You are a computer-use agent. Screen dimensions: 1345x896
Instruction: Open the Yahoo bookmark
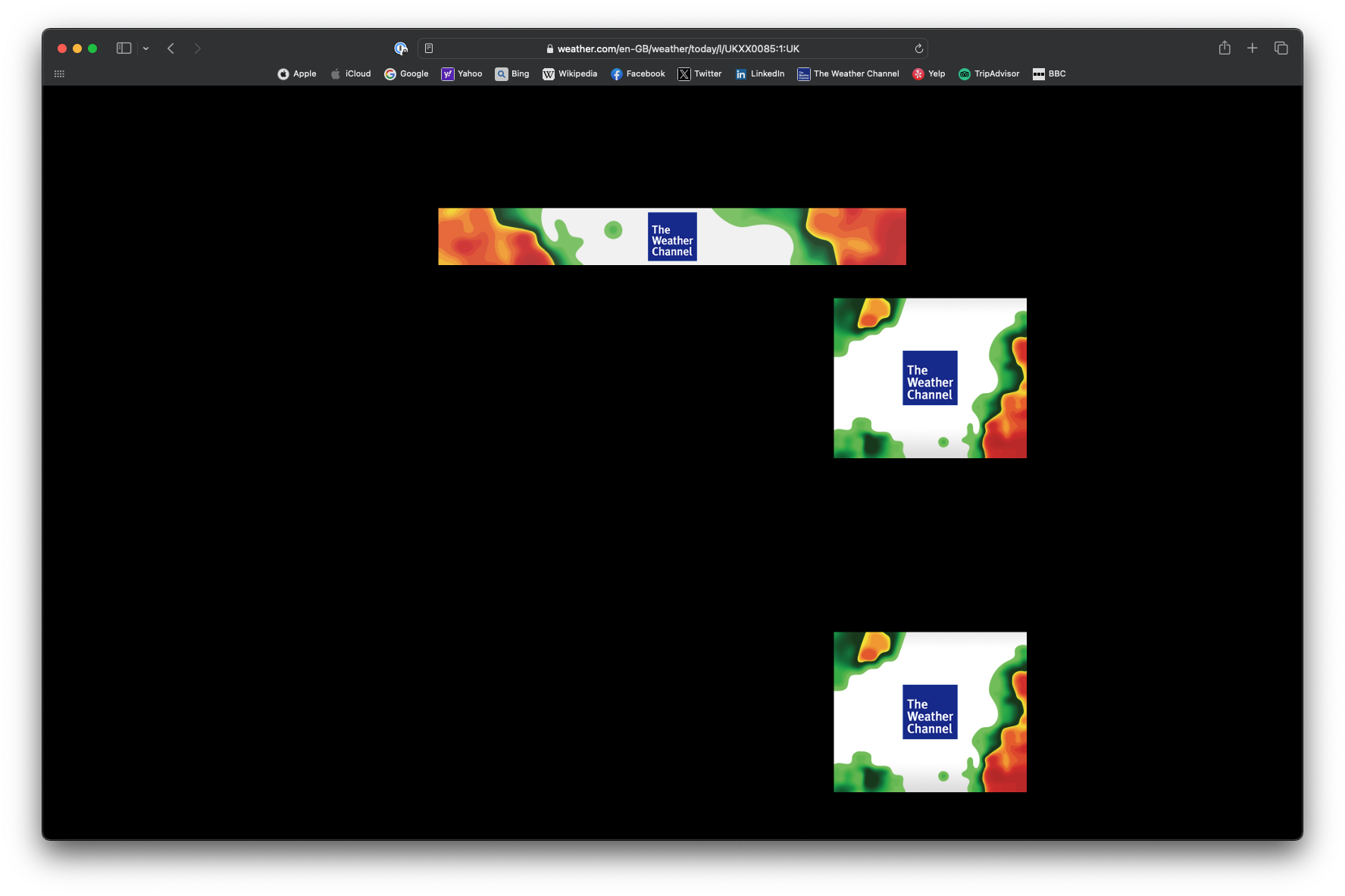click(462, 73)
